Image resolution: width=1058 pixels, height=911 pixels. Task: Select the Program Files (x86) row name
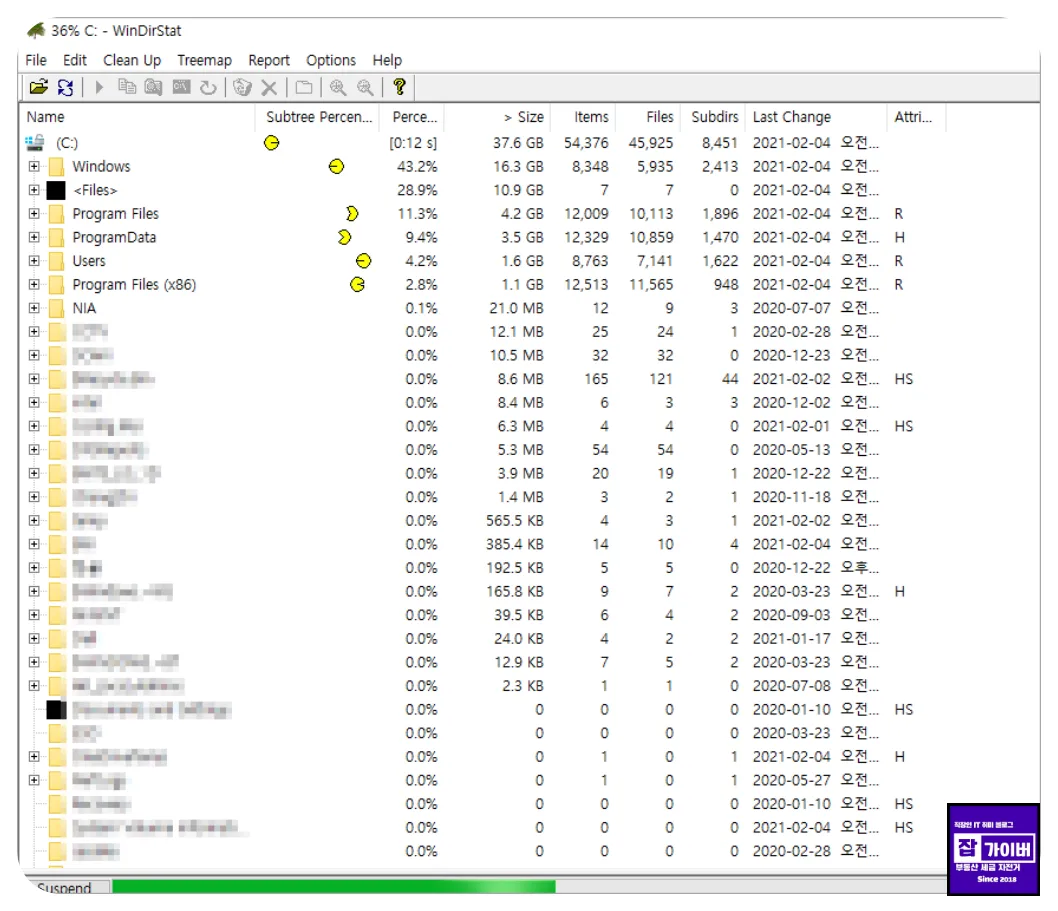[x=134, y=285]
